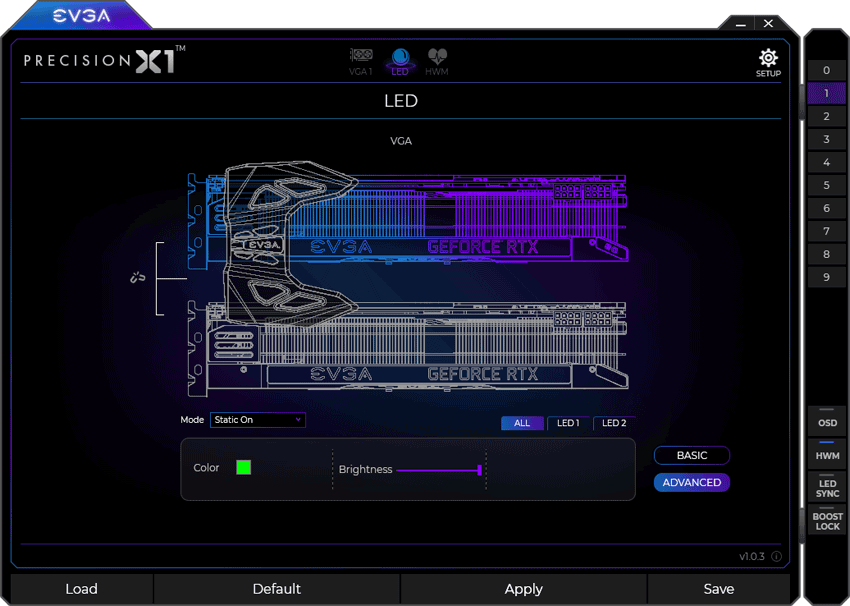This screenshot has width=850, height=606.
Task: Select the BASIC mode option
Action: pos(692,455)
